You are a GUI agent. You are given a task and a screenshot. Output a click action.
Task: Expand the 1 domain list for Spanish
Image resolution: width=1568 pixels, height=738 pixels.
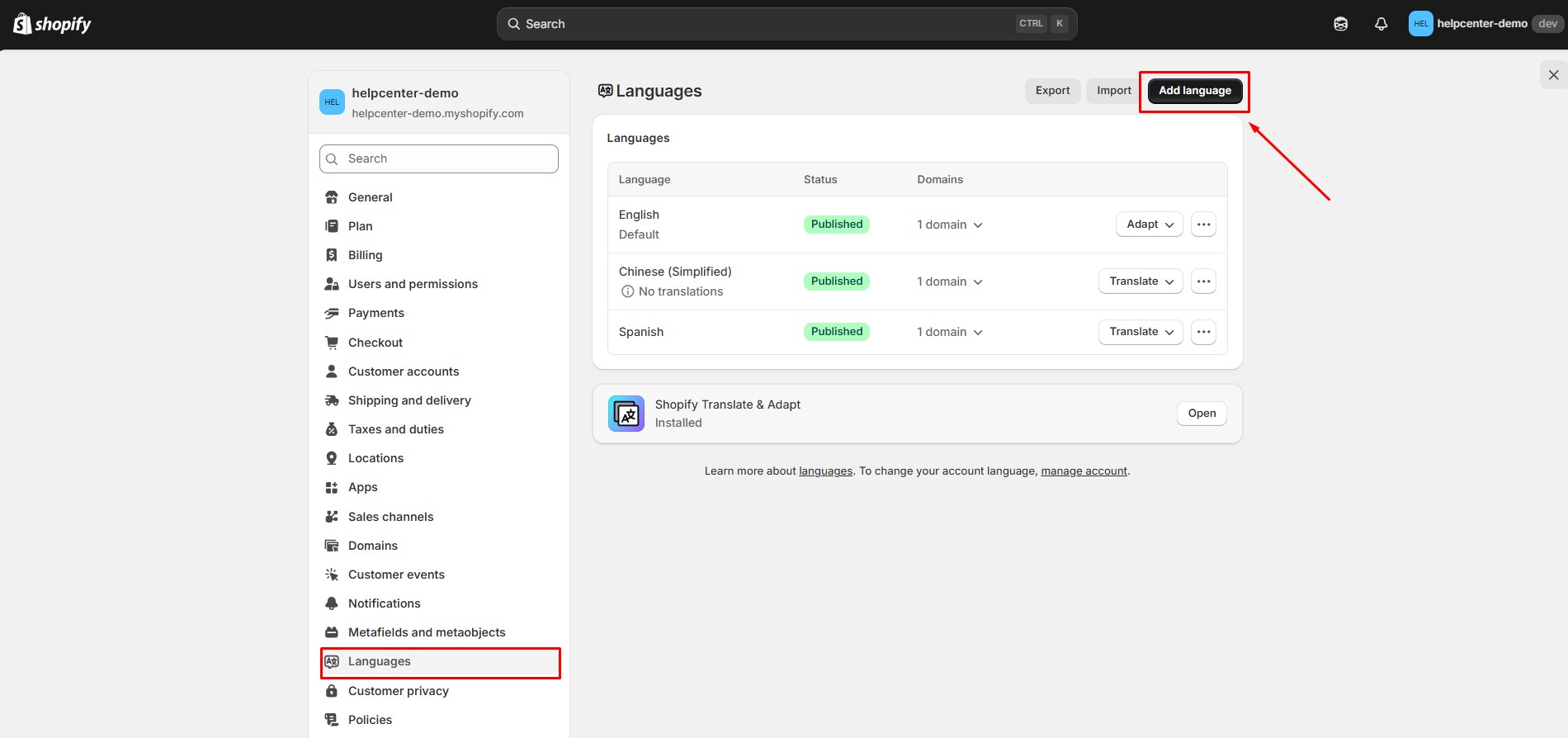(950, 332)
